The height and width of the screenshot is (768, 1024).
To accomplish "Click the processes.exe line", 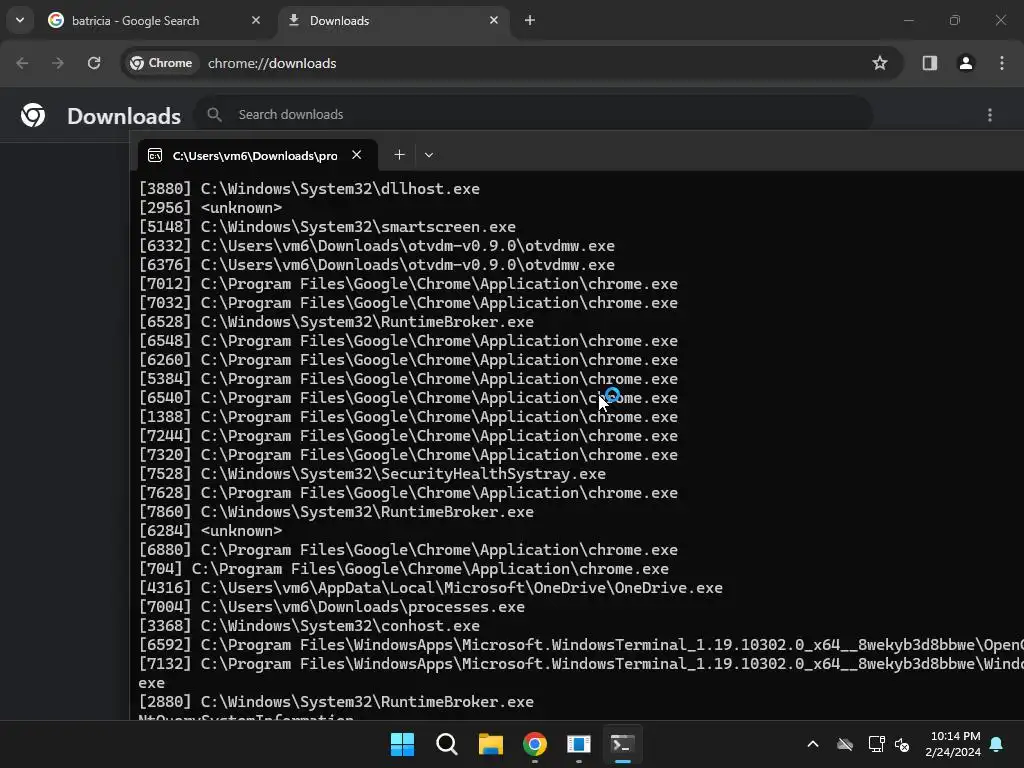I will click(x=331, y=607).
